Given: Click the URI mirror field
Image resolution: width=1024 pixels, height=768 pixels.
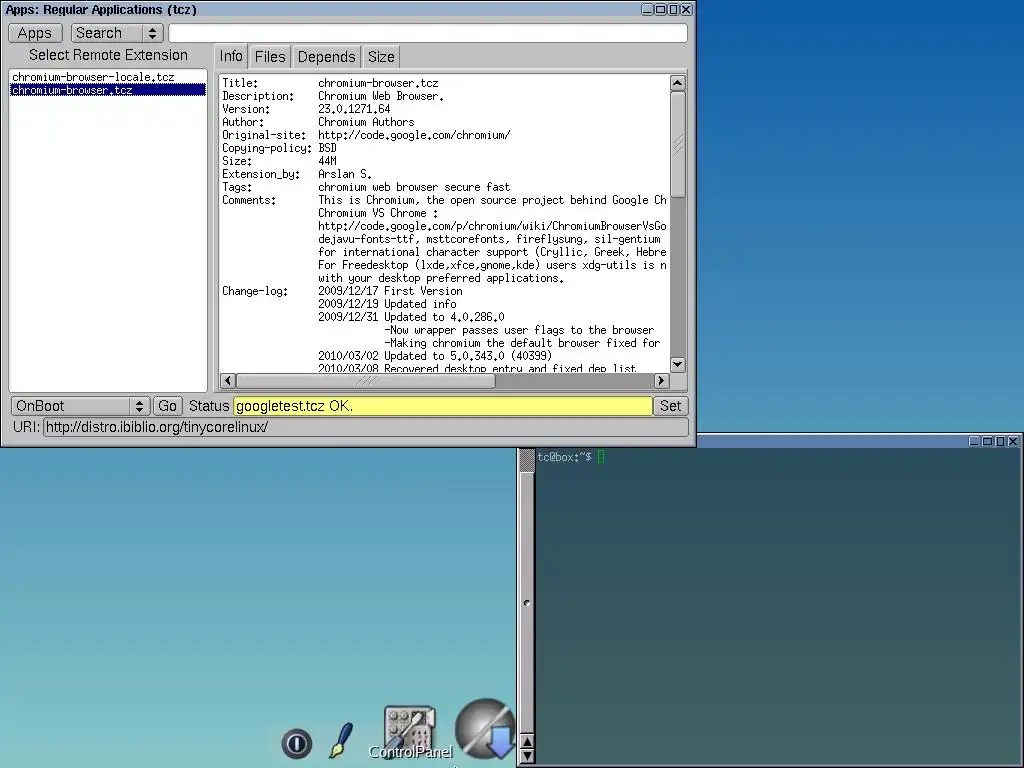Looking at the screenshot, I should coord(365,427).
